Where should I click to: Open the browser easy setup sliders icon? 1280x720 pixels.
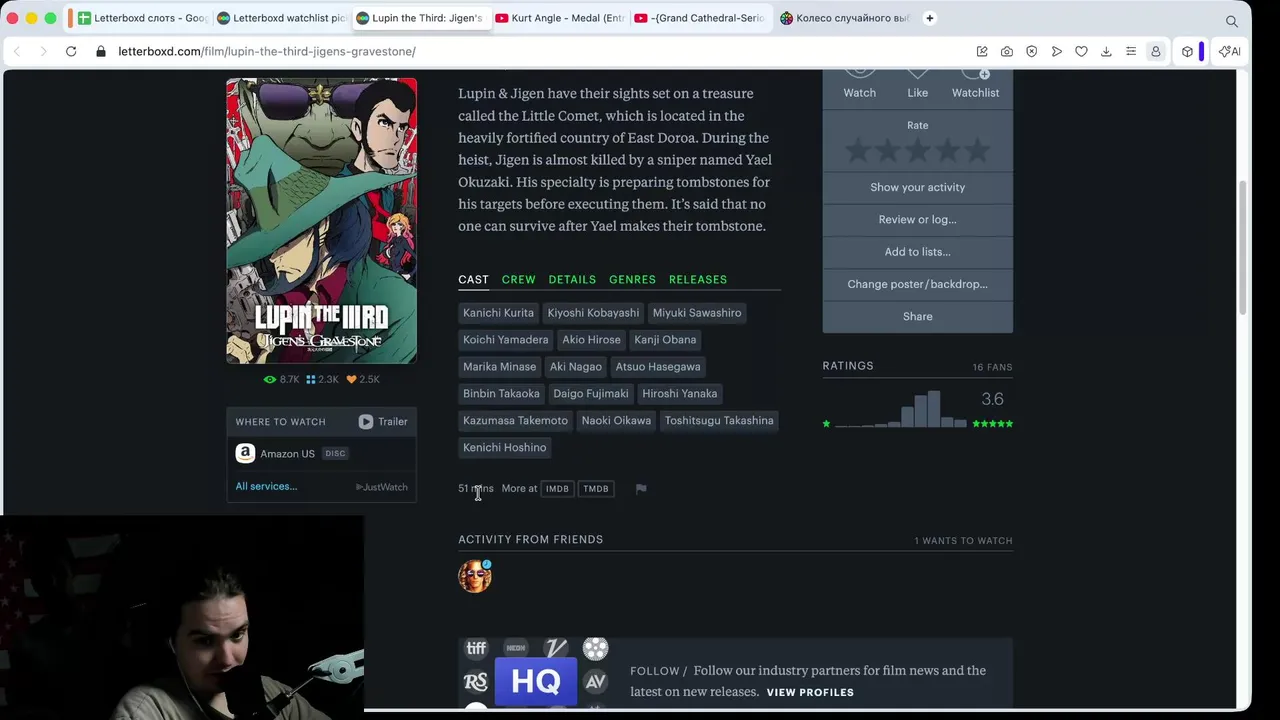(x=1131, y=51)
